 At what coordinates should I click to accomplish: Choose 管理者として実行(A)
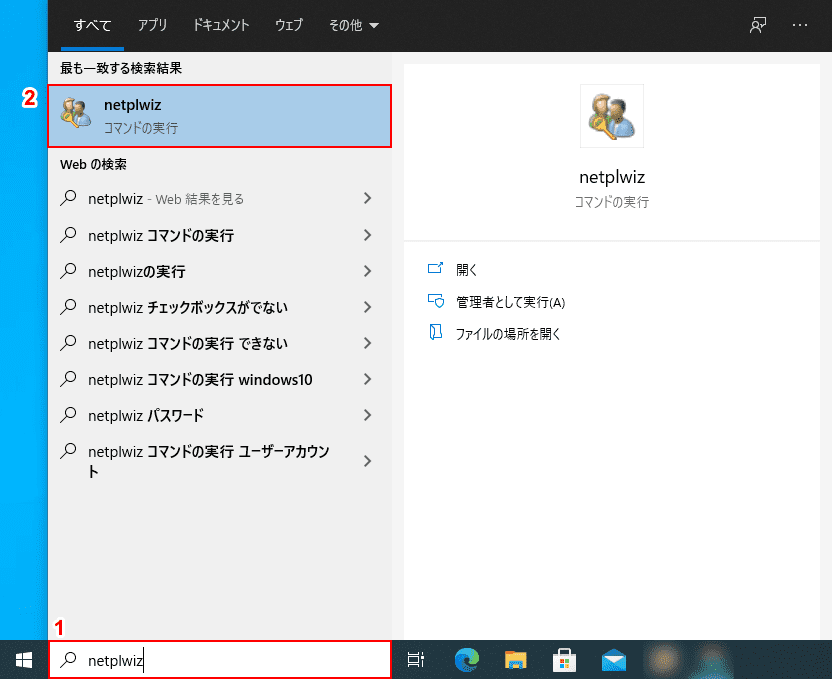(510, 302)
